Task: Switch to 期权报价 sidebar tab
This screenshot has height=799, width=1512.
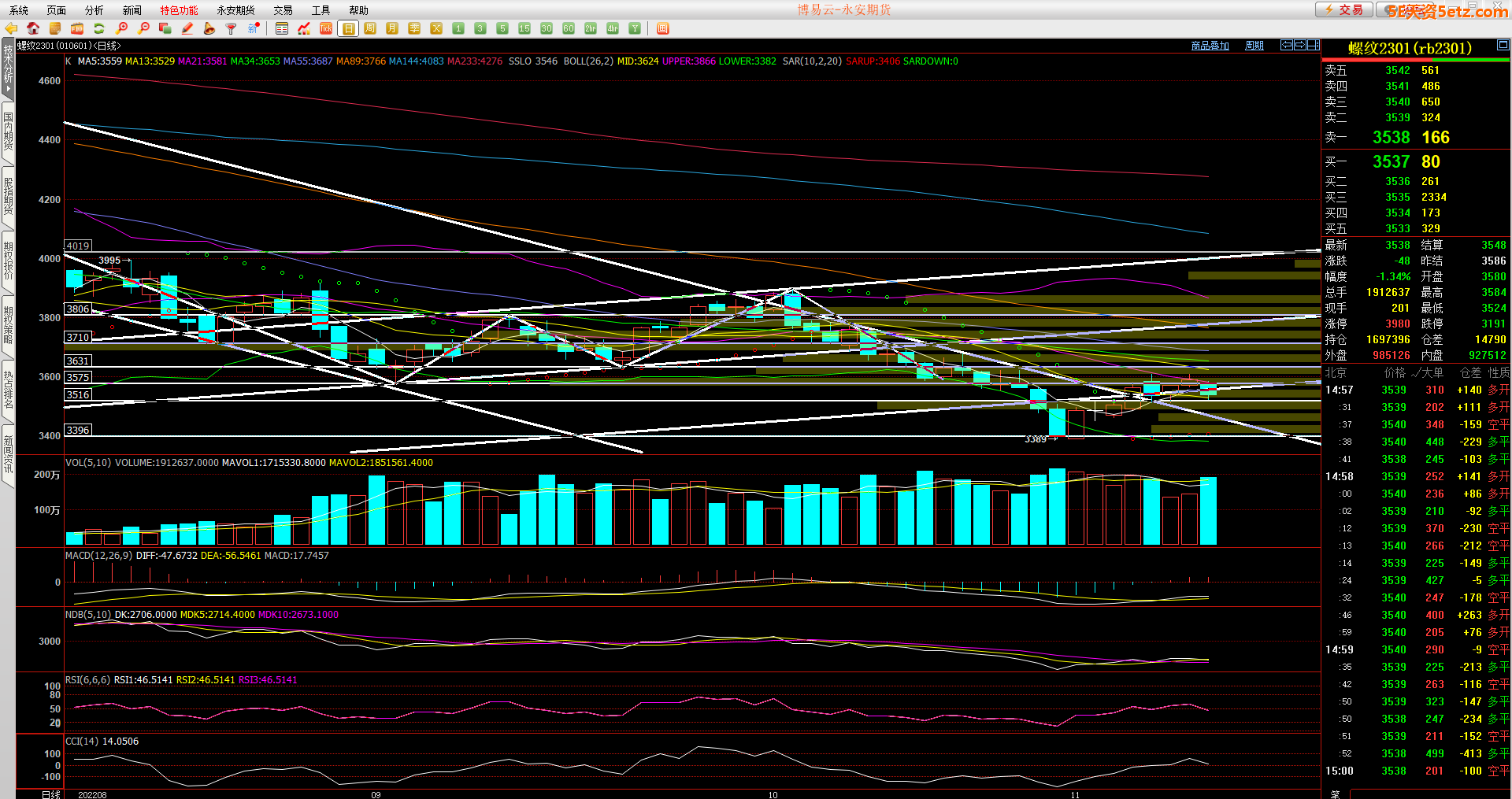Action: click(8, 260)
